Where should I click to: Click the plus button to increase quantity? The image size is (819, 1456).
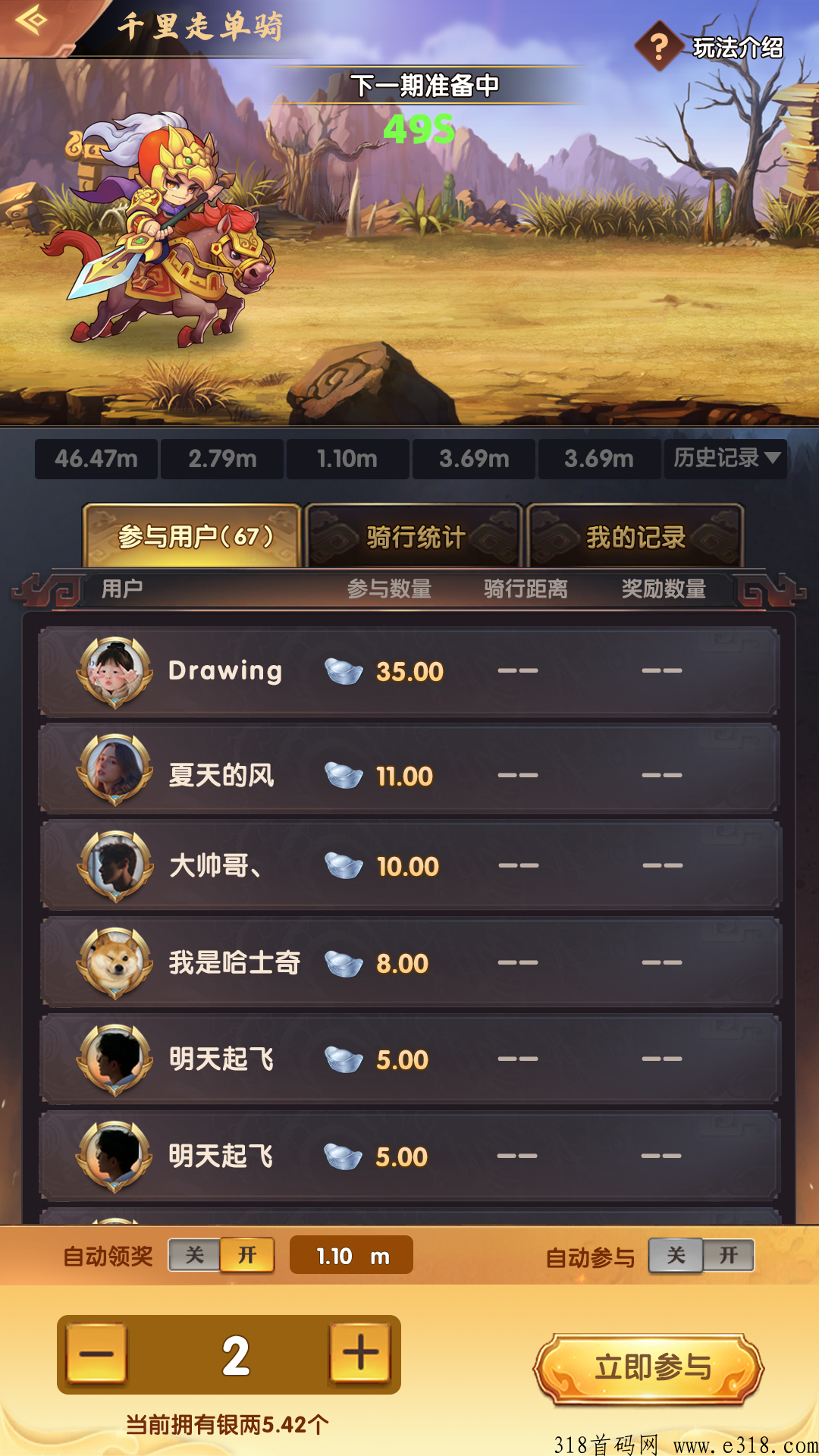(x=360, y=1354)
